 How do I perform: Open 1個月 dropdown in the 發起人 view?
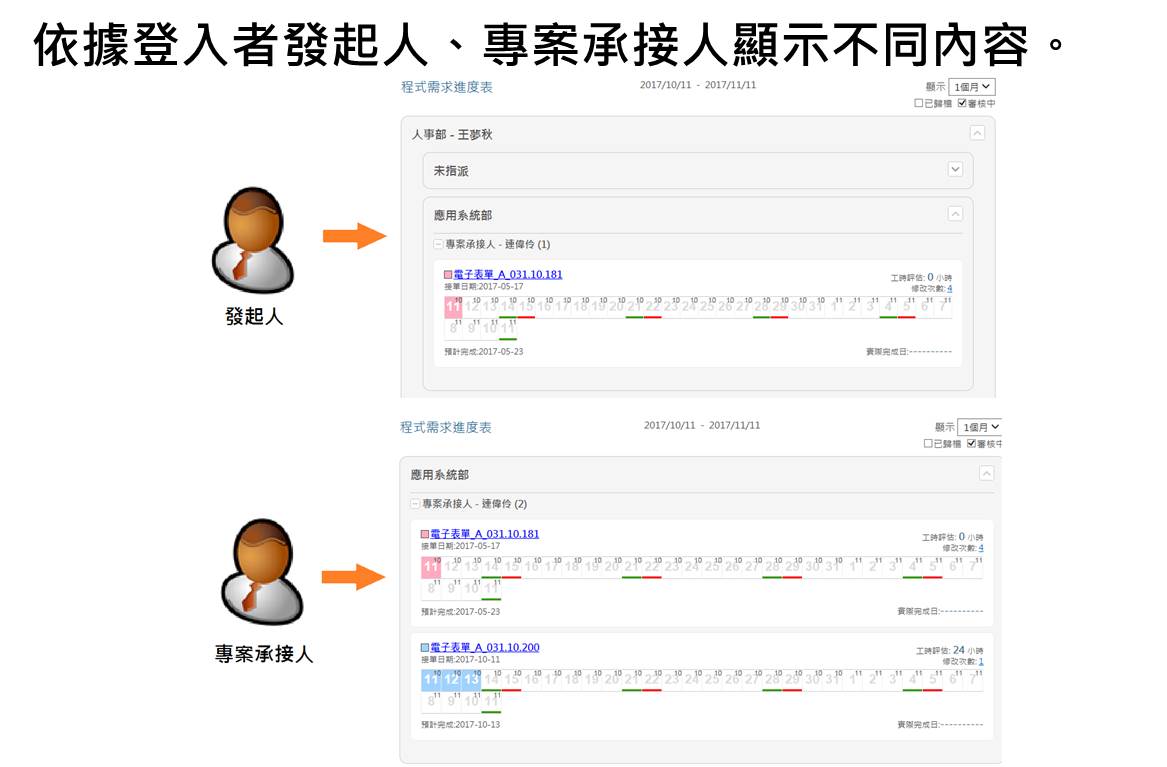tap(971, 87)
